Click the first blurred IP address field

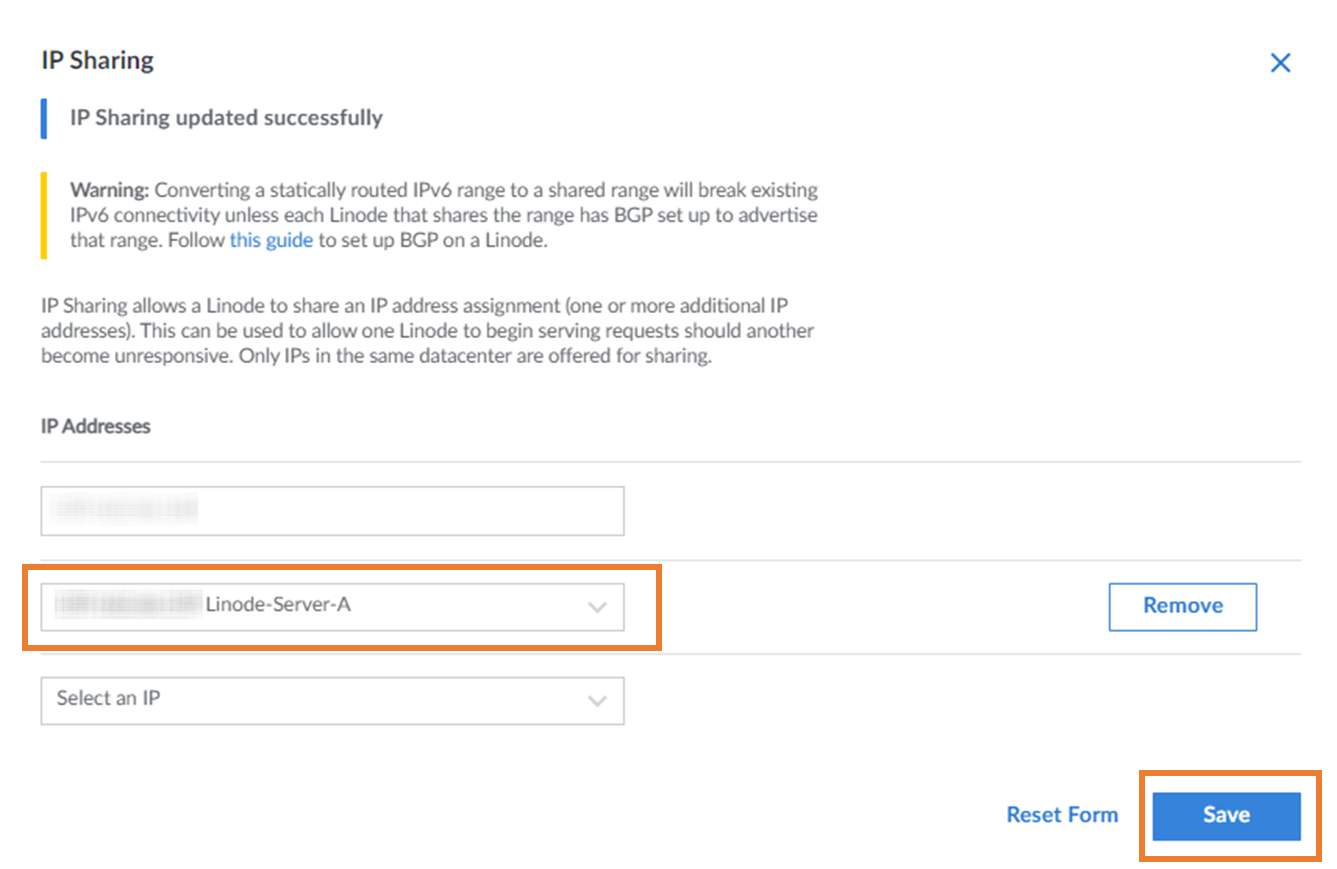click(332, 511)
